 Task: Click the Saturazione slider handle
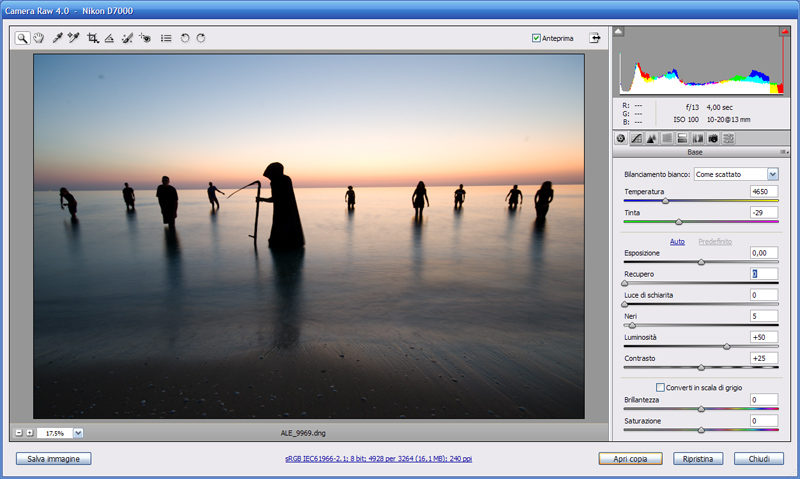click(701, 430)
